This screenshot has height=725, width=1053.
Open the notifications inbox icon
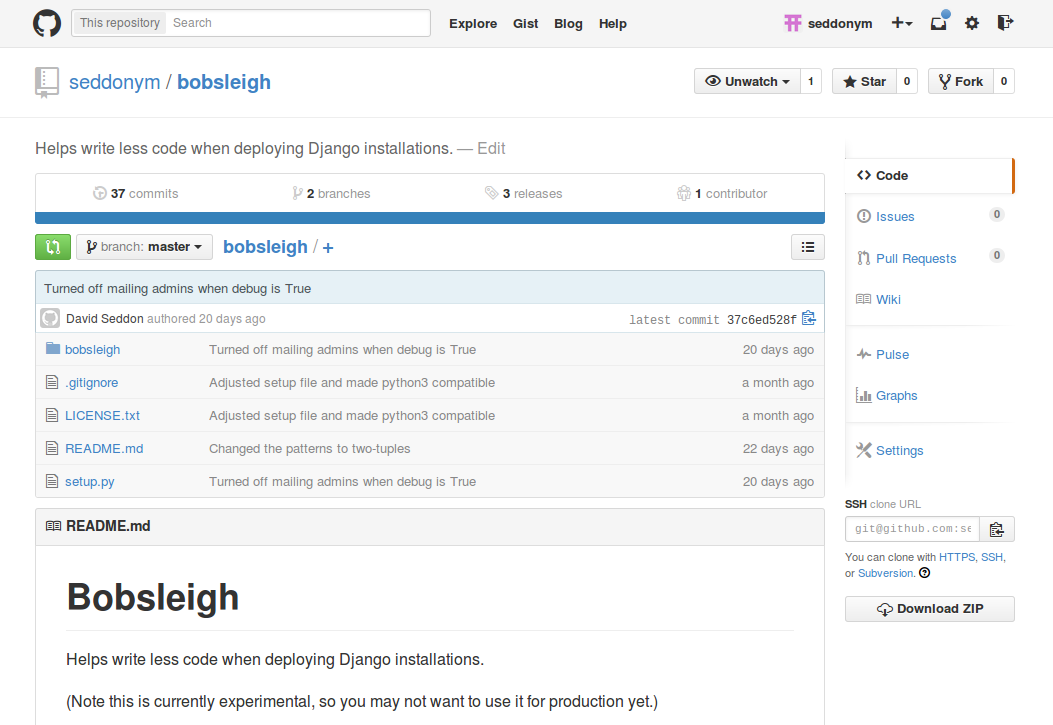click(939, 23)
